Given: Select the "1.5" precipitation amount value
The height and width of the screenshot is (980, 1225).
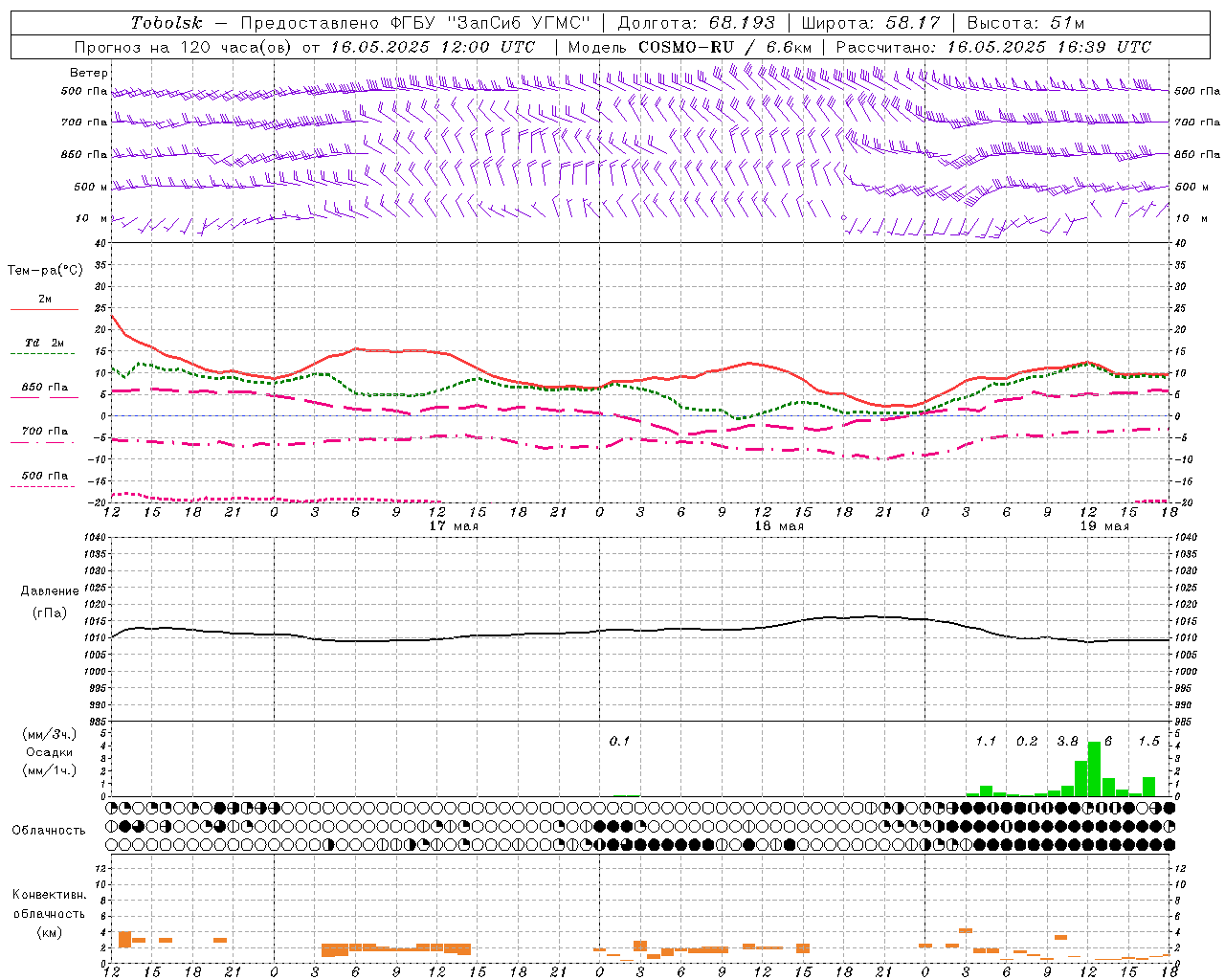Looking at the screenshot, I should pos(1148,742).
